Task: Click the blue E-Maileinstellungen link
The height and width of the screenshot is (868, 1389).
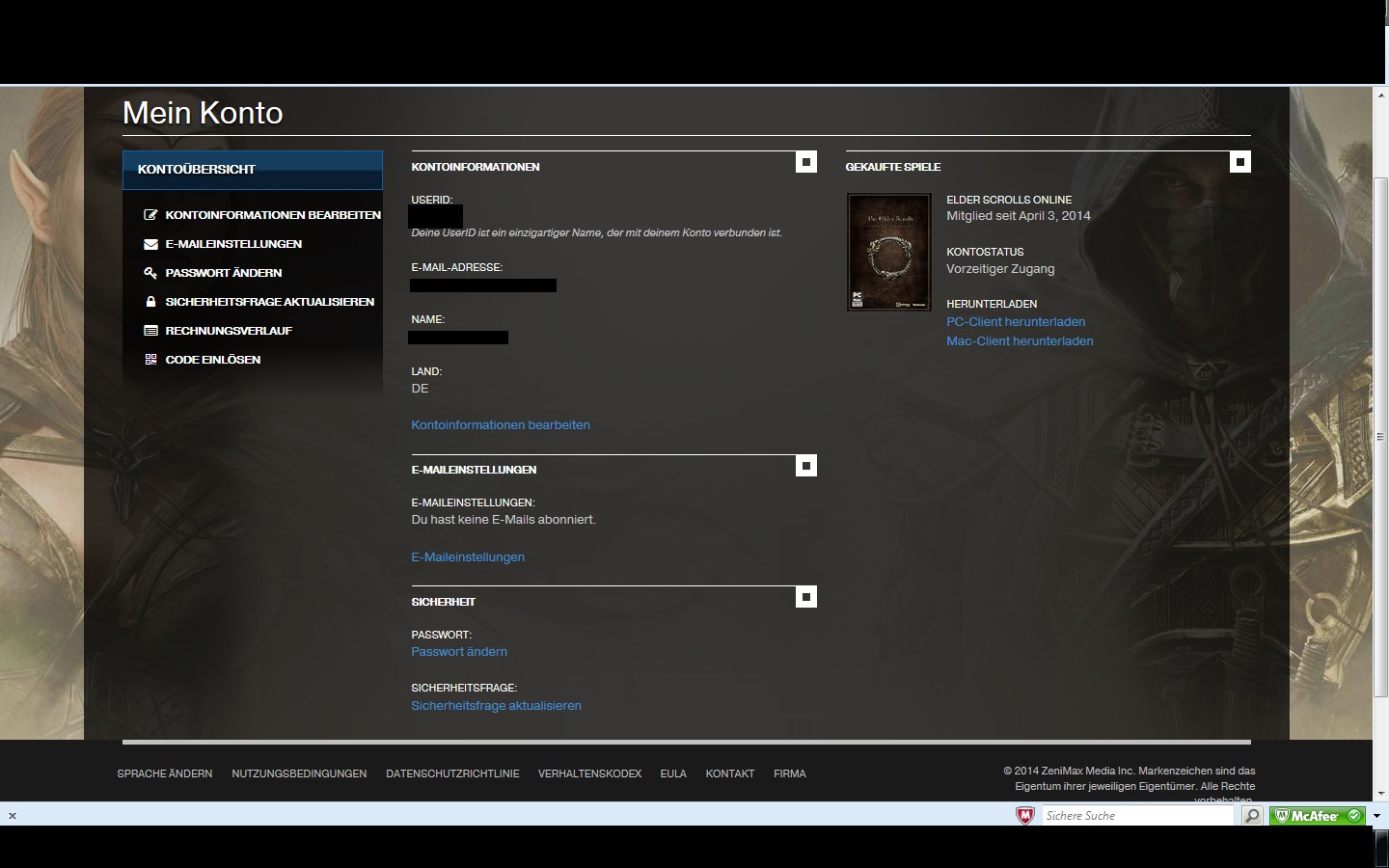Action: (468, 557)
